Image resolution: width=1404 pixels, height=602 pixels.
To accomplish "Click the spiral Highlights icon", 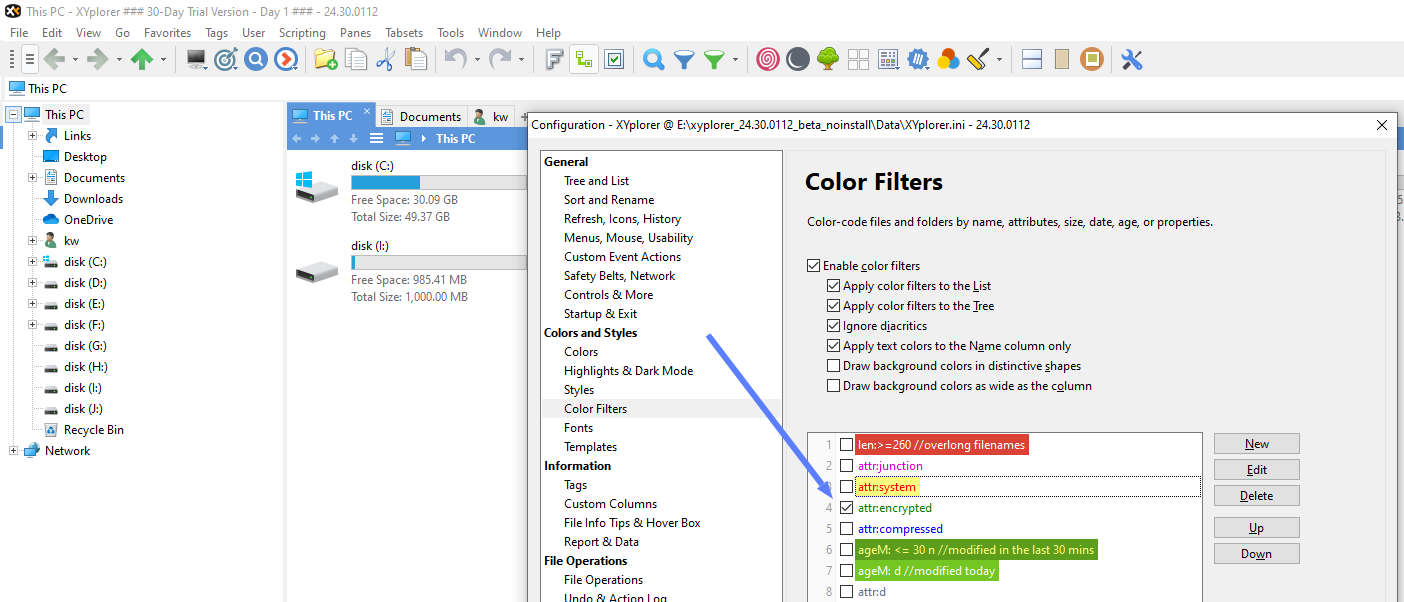I will pyautogui.click(x=767, y=59).
